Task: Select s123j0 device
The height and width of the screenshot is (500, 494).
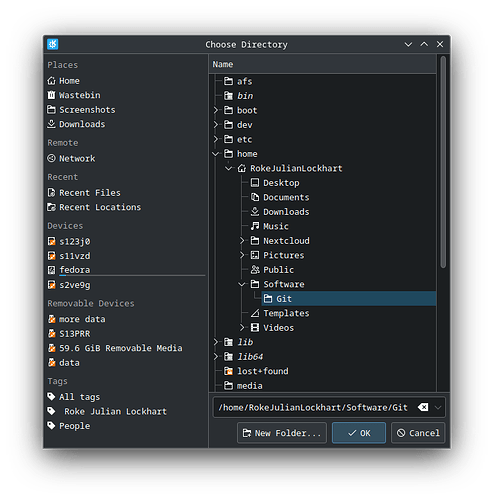Action: click(69, 241)
